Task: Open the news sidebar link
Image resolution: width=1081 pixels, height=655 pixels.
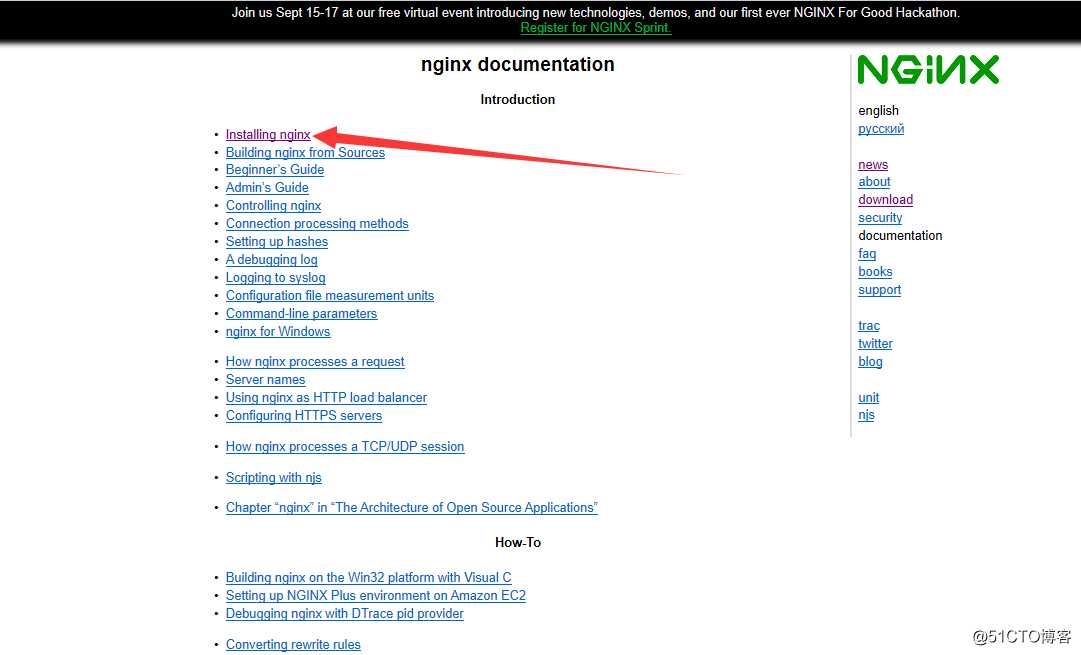Action: (873, 164)
